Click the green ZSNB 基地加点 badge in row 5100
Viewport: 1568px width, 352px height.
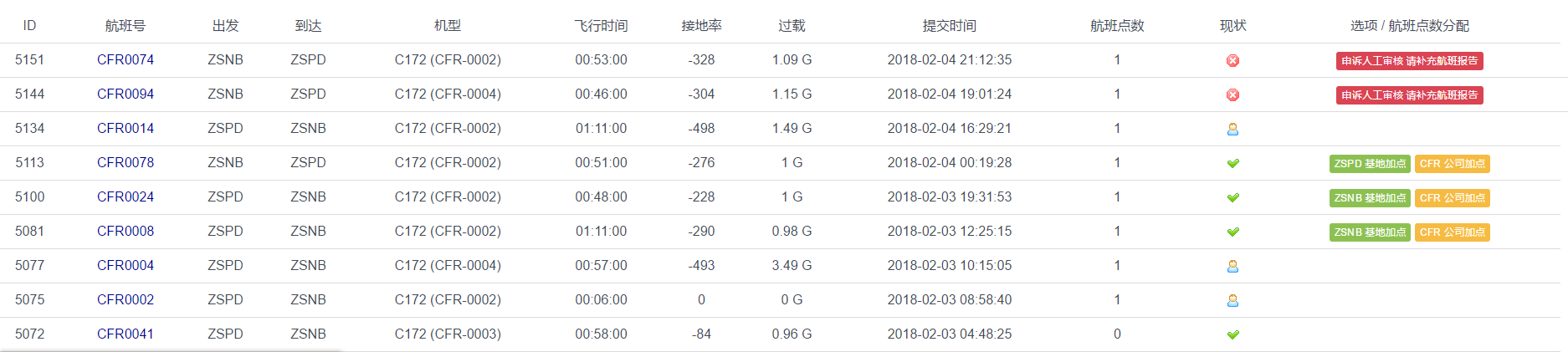coord(1370,198)
